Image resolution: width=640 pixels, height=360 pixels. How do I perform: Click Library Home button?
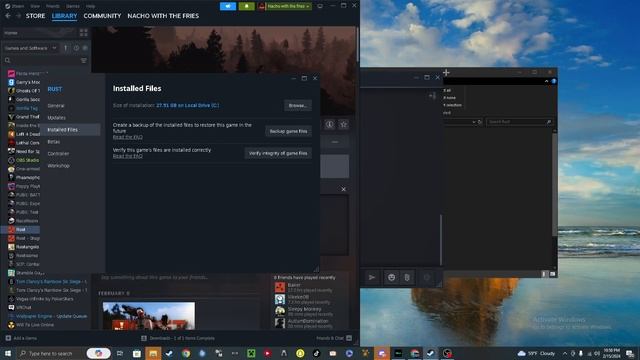pyautogui.click(x=39, y=33)
